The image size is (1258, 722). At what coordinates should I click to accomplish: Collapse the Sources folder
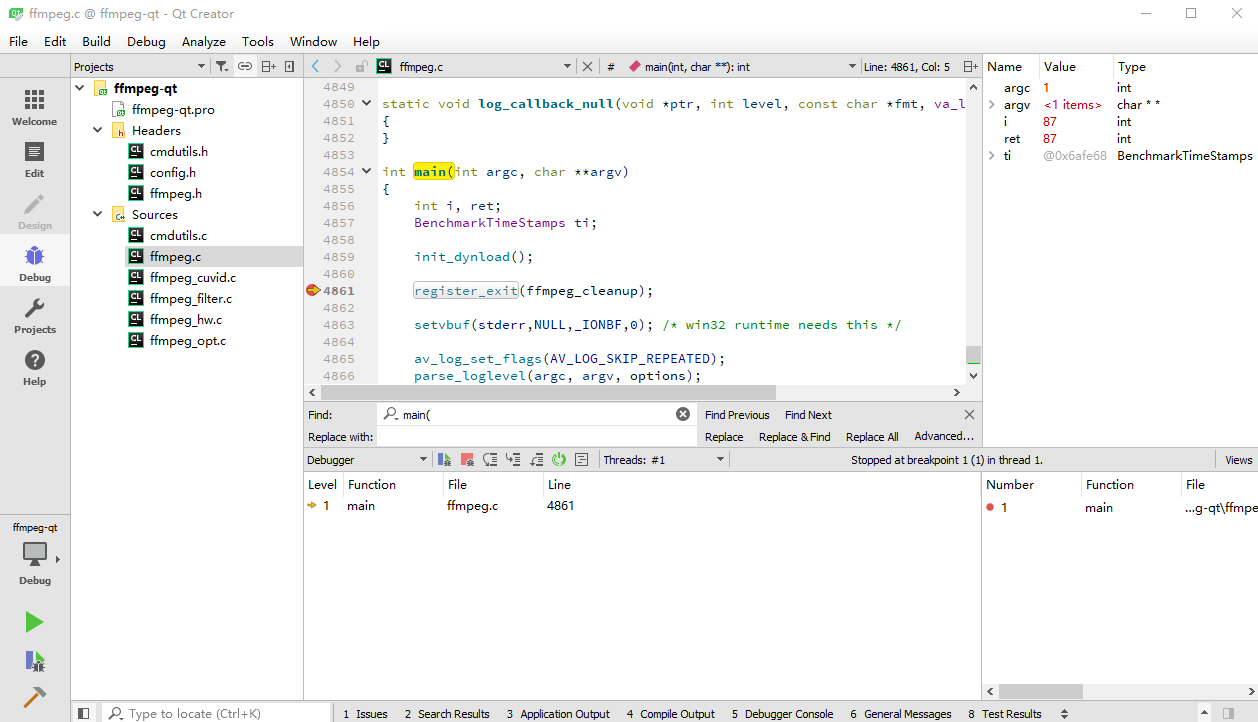pos(98,214)
